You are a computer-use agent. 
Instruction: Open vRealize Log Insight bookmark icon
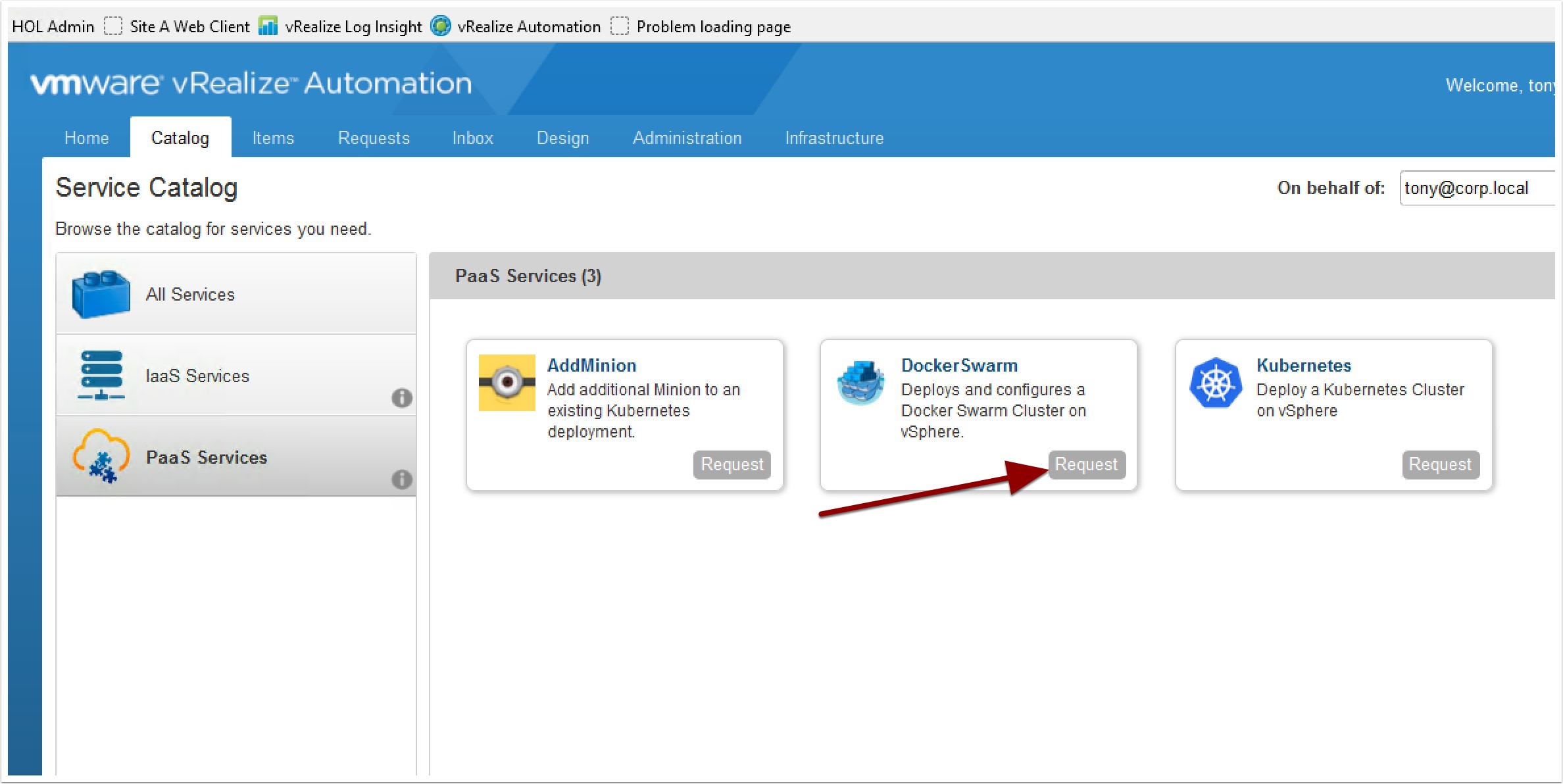click(x=268, y=26)
